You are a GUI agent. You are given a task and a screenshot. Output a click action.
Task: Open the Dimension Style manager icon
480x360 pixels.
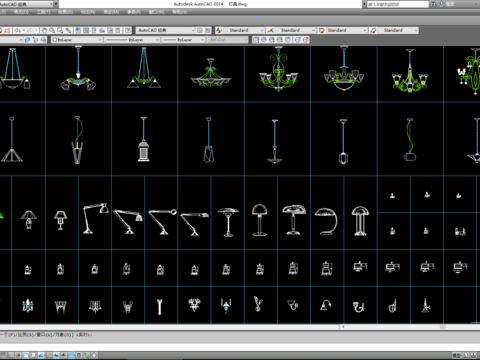tap(271, 30)
